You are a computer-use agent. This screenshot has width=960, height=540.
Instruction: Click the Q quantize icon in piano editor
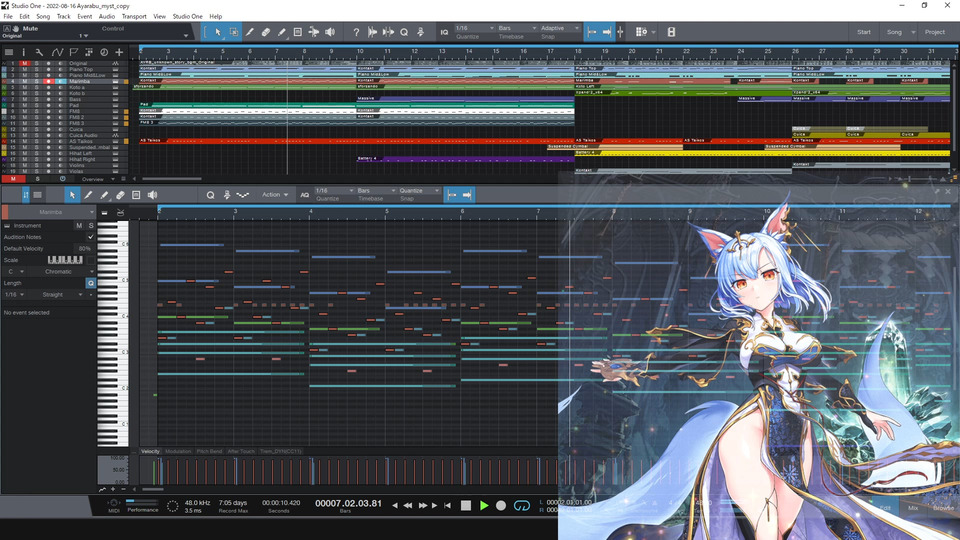point(211,195)
